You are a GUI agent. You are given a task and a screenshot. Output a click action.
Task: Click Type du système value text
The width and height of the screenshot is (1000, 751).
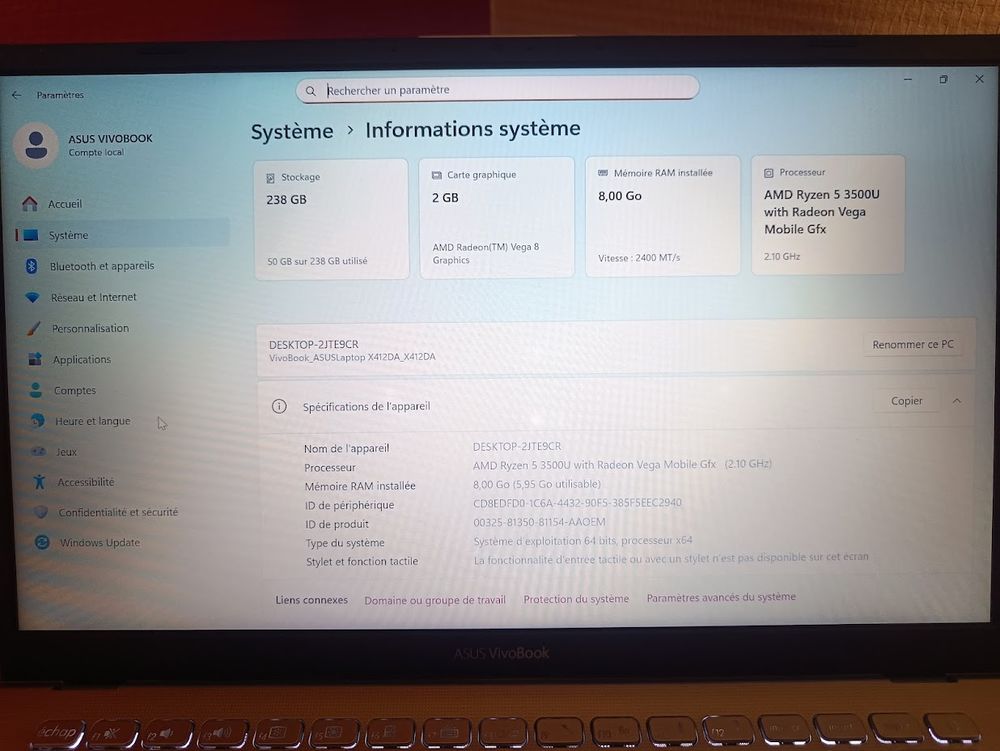click(x=583, y=541)
